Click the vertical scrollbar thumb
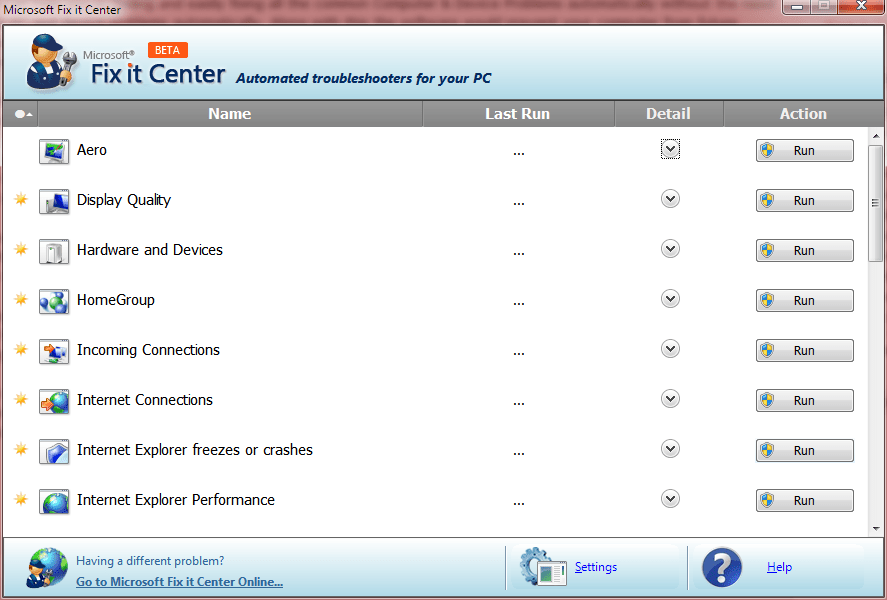This screenshot has width=887, height=600. (x=876, y=202)
